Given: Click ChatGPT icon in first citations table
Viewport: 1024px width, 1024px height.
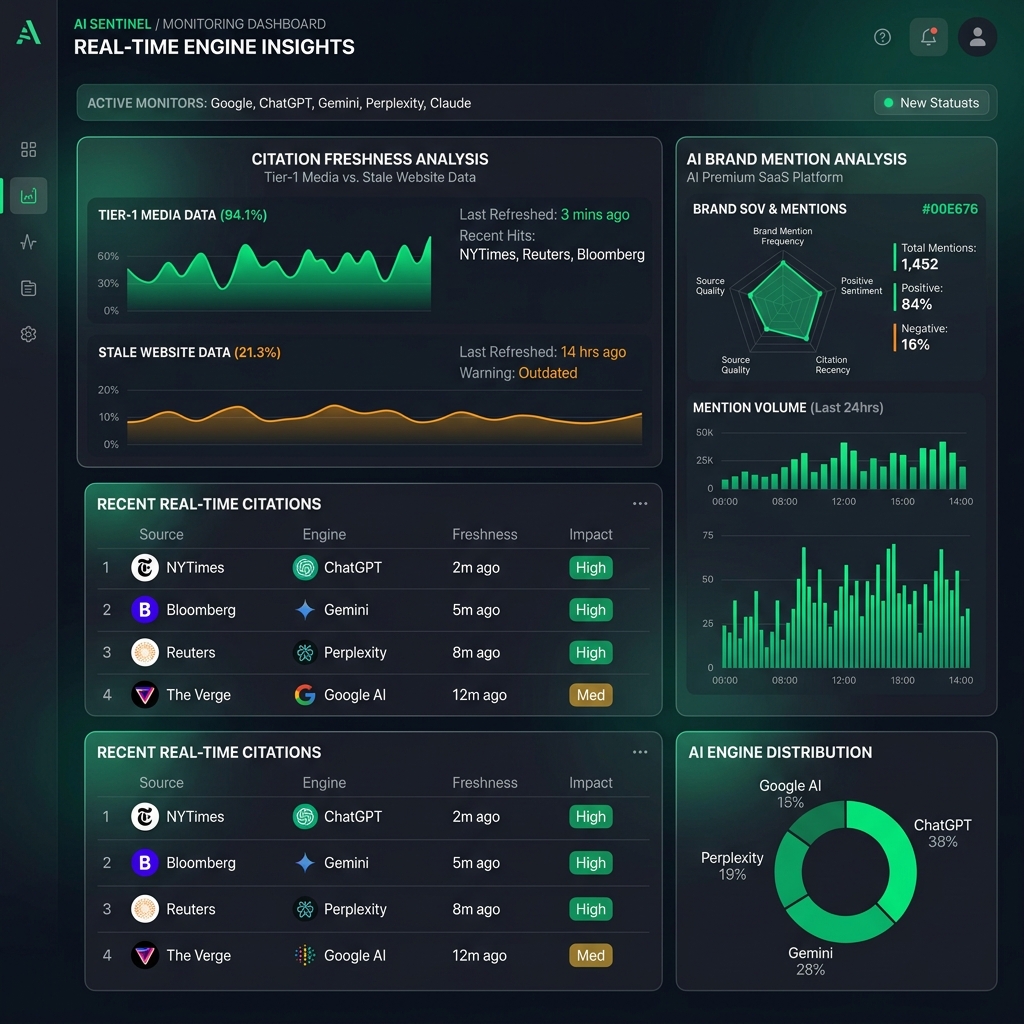Looking at the screenshot, I should point(305,568).
